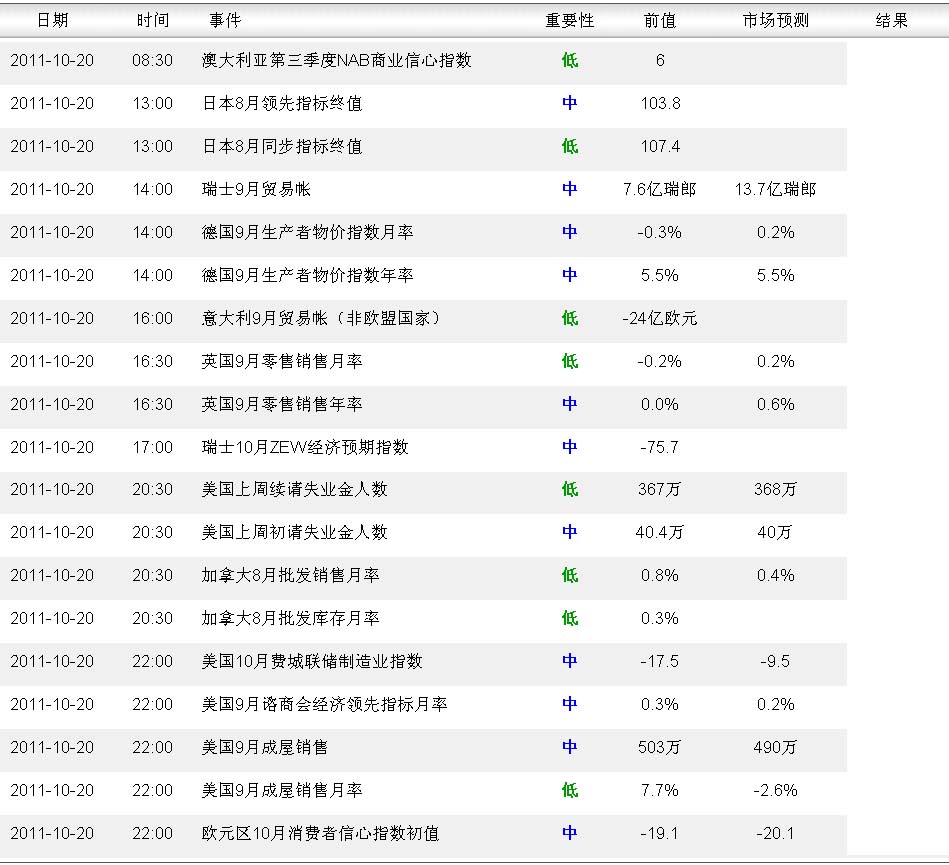Click the 结果 column header

892,21
